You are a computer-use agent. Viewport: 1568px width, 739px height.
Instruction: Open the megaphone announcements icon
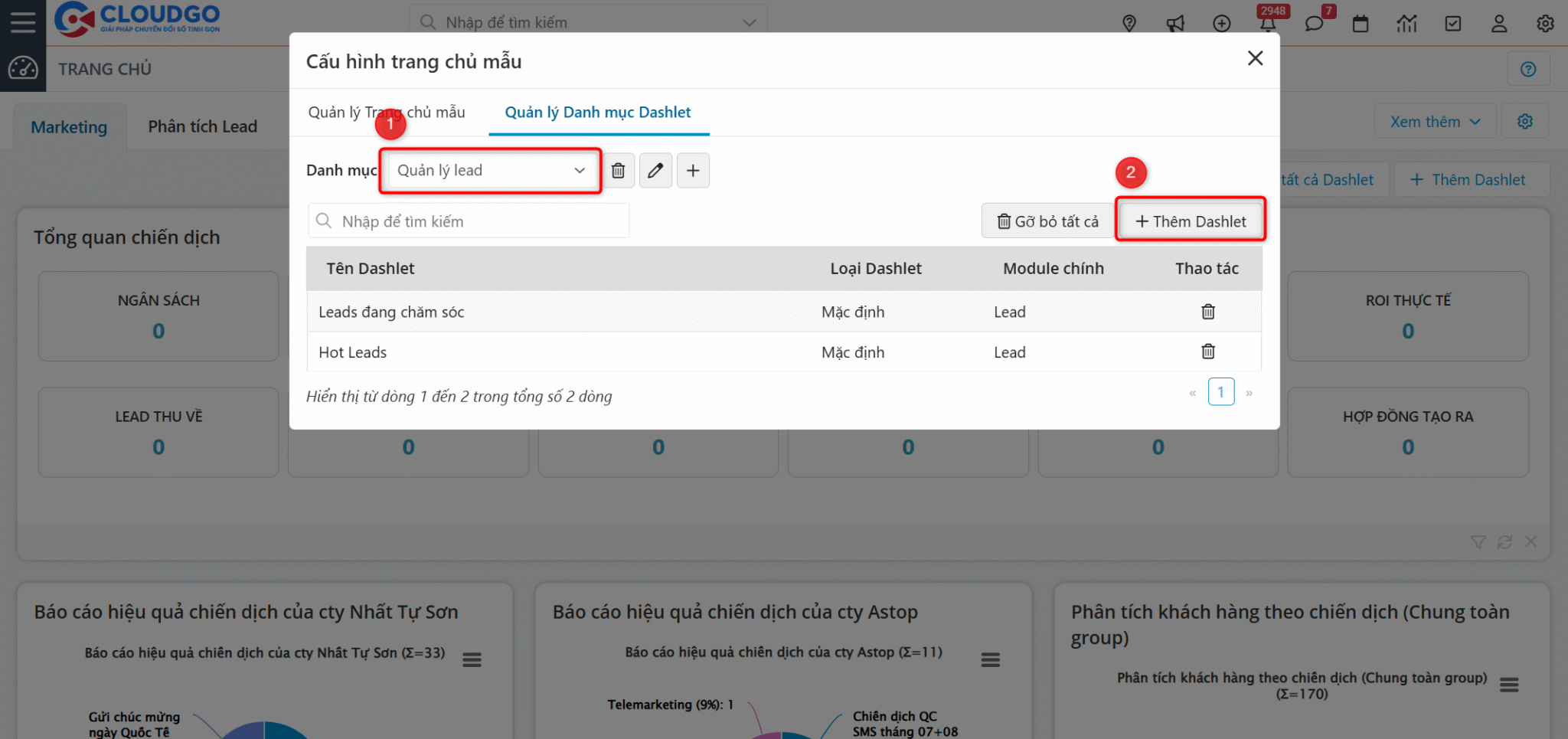pos(1175,24)
